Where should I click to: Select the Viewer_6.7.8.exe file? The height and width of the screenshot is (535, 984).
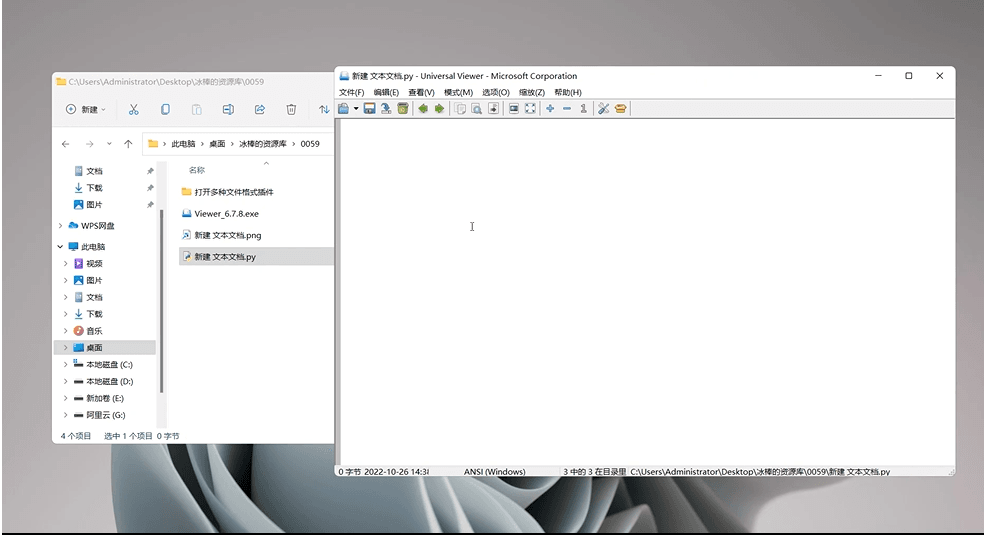coord(226,213)
